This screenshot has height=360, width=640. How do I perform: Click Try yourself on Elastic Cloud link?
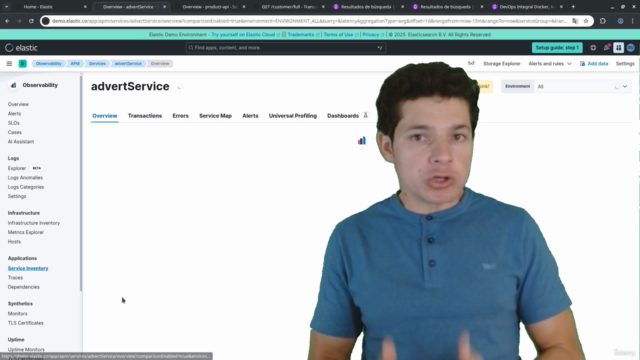[x=245, y=35]
